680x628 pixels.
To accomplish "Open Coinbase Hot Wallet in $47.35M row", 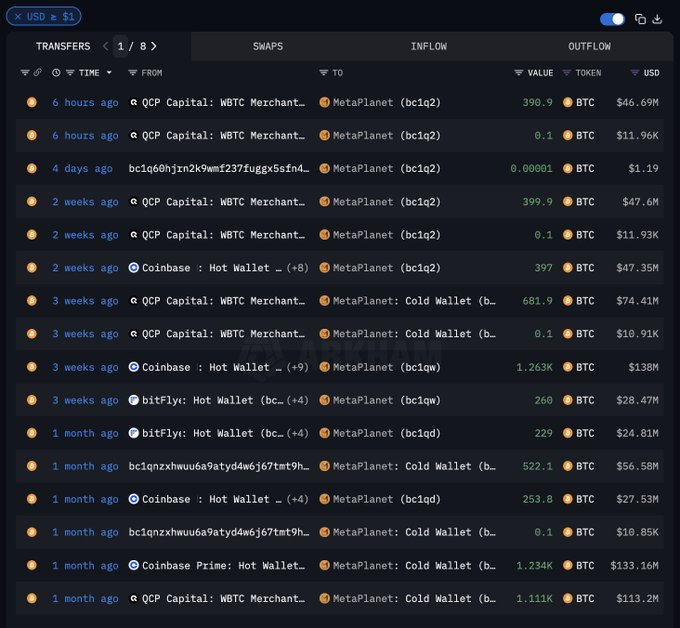I will click(212, 268).
